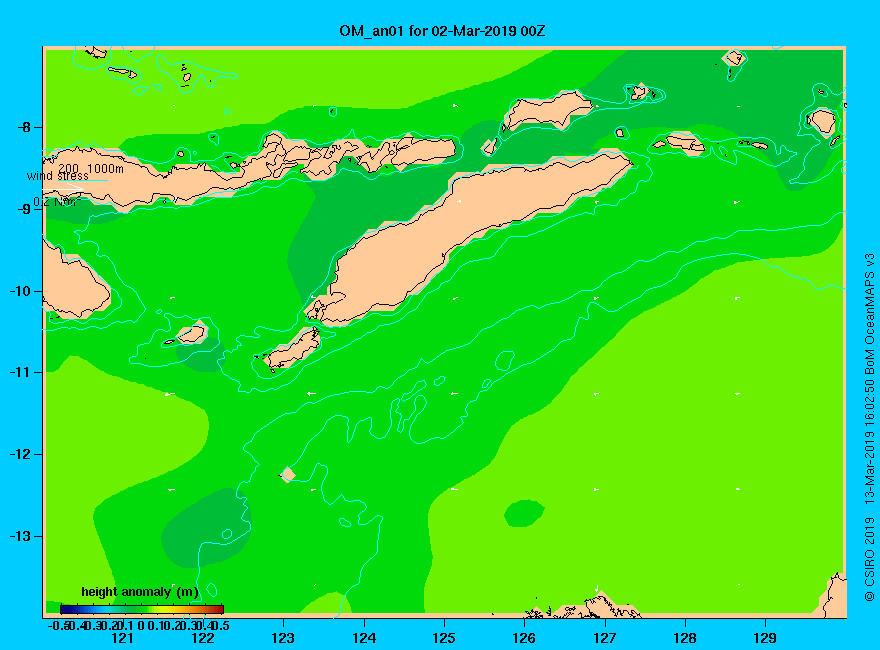Click longitude label 127
Viewport: 880px width, 650px height.
click(x=604, y=638)
